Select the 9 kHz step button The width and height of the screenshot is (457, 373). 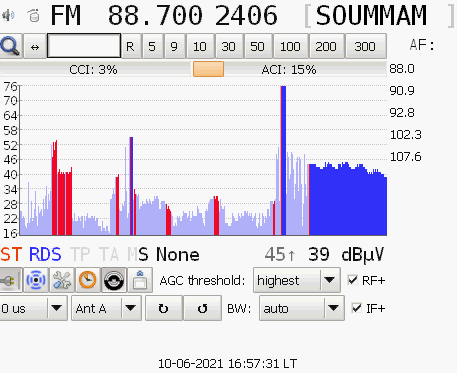click(174, 46)
